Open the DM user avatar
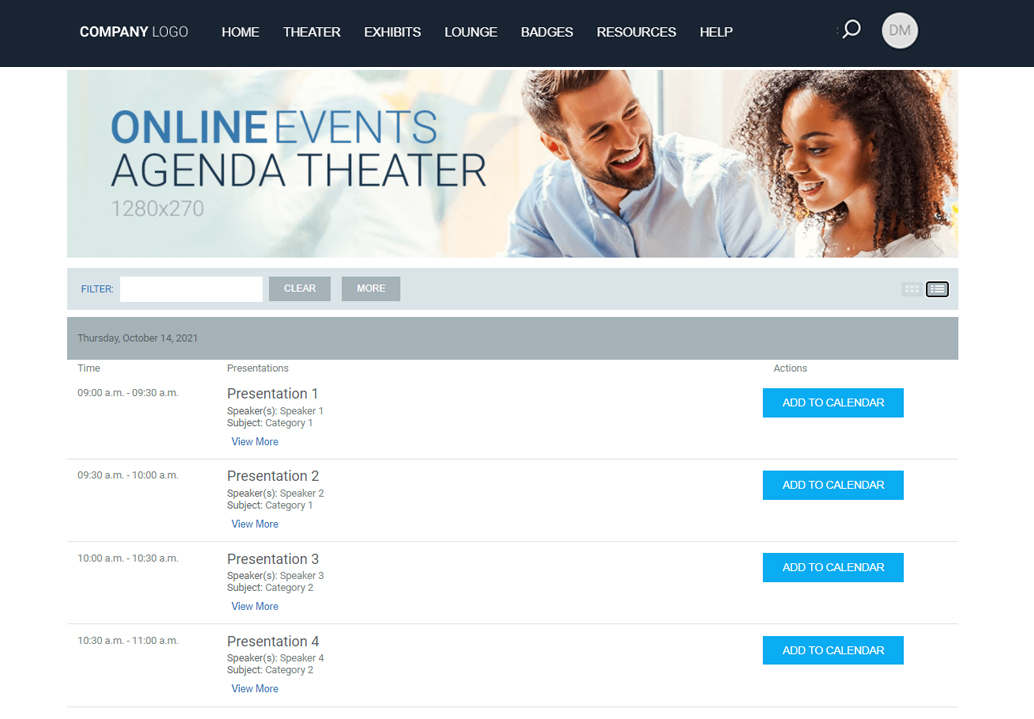The width and height of the screenshot is (1034, 719). tap(899, 30)
